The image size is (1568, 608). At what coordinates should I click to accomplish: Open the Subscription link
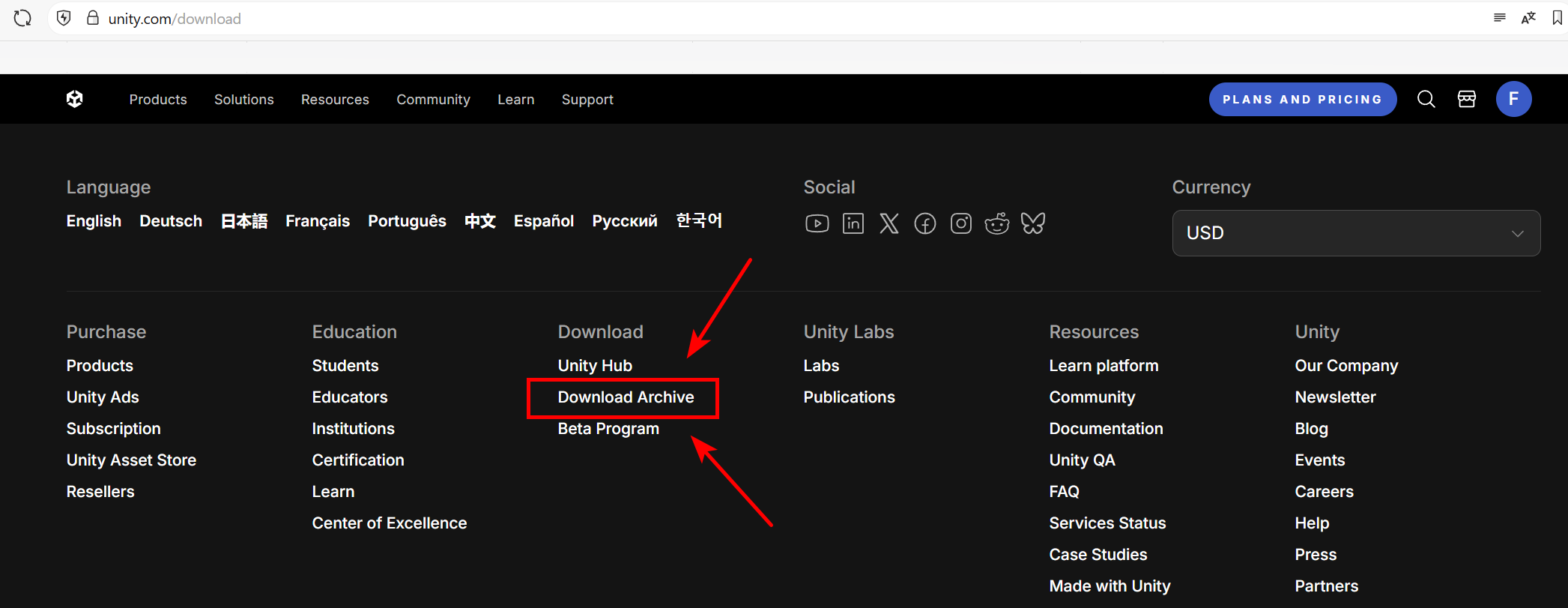pyautogui.click(x=113, y=429)
